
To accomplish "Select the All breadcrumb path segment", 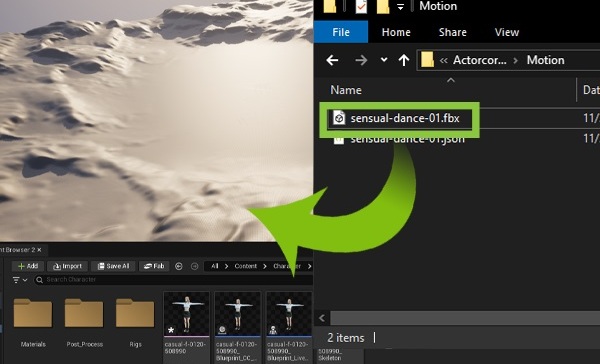I will point(215,266).
